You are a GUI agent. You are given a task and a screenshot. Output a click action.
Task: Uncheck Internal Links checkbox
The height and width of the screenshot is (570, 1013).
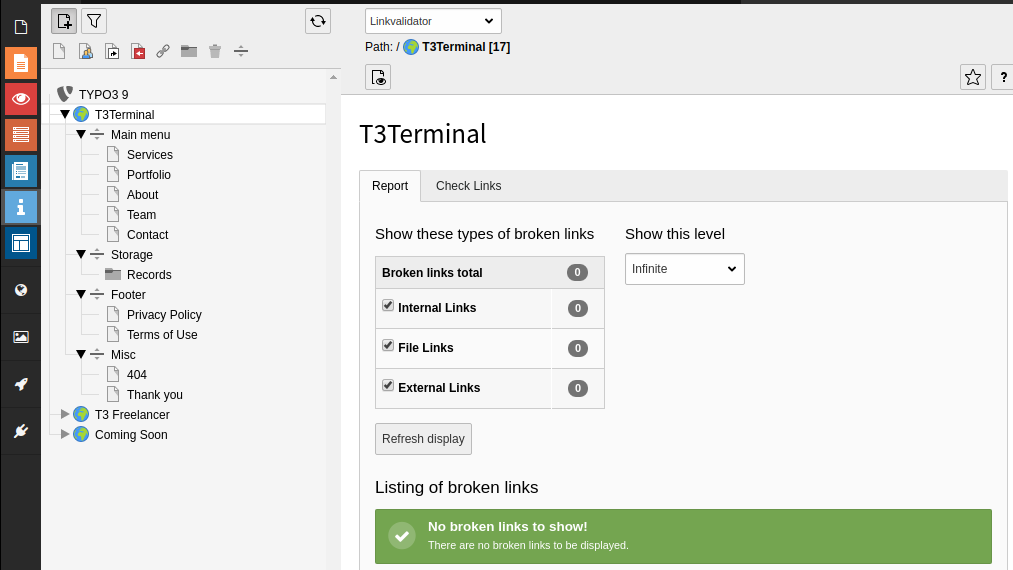click(388, 306)
